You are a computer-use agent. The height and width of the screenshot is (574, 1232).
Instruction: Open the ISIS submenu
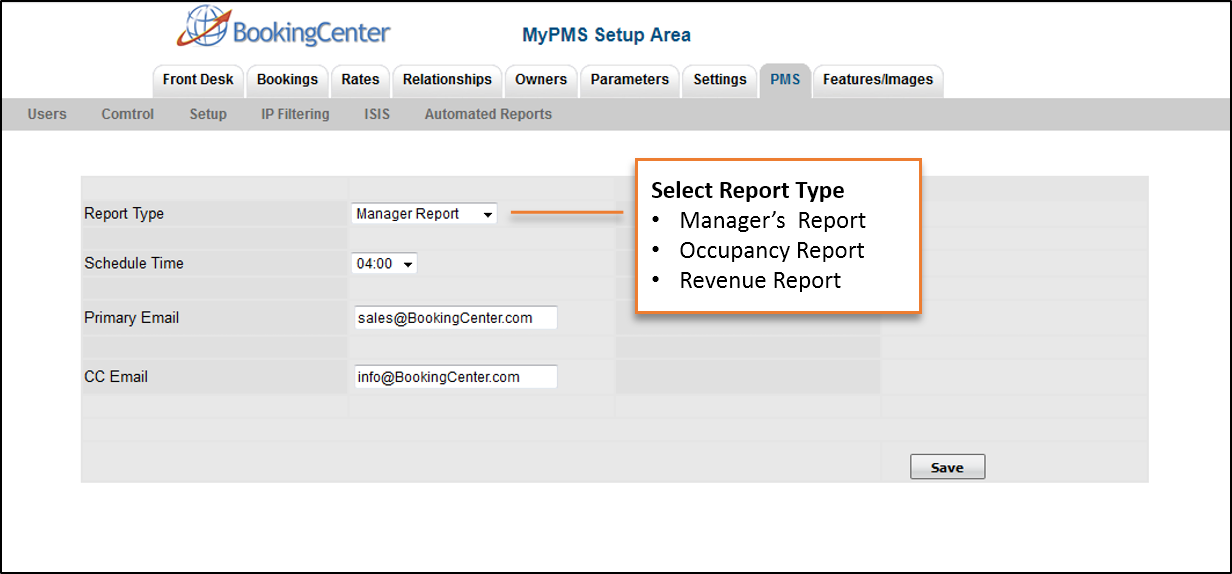[x=377, y=114]
